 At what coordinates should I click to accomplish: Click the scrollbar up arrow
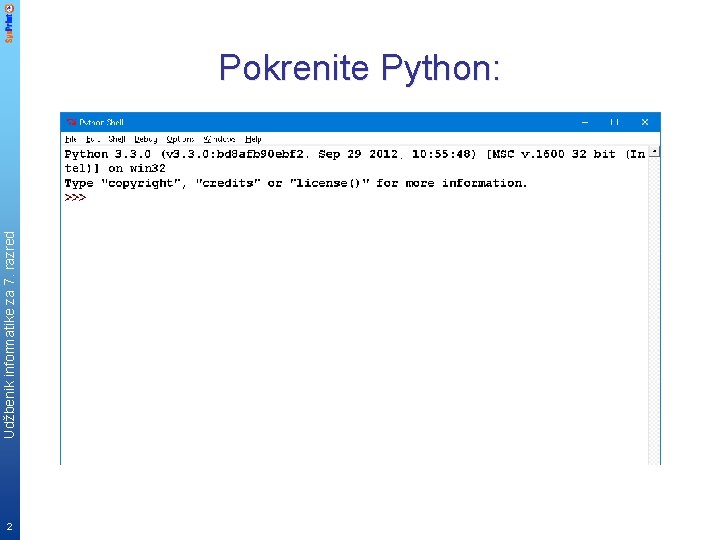coord(654,152)
